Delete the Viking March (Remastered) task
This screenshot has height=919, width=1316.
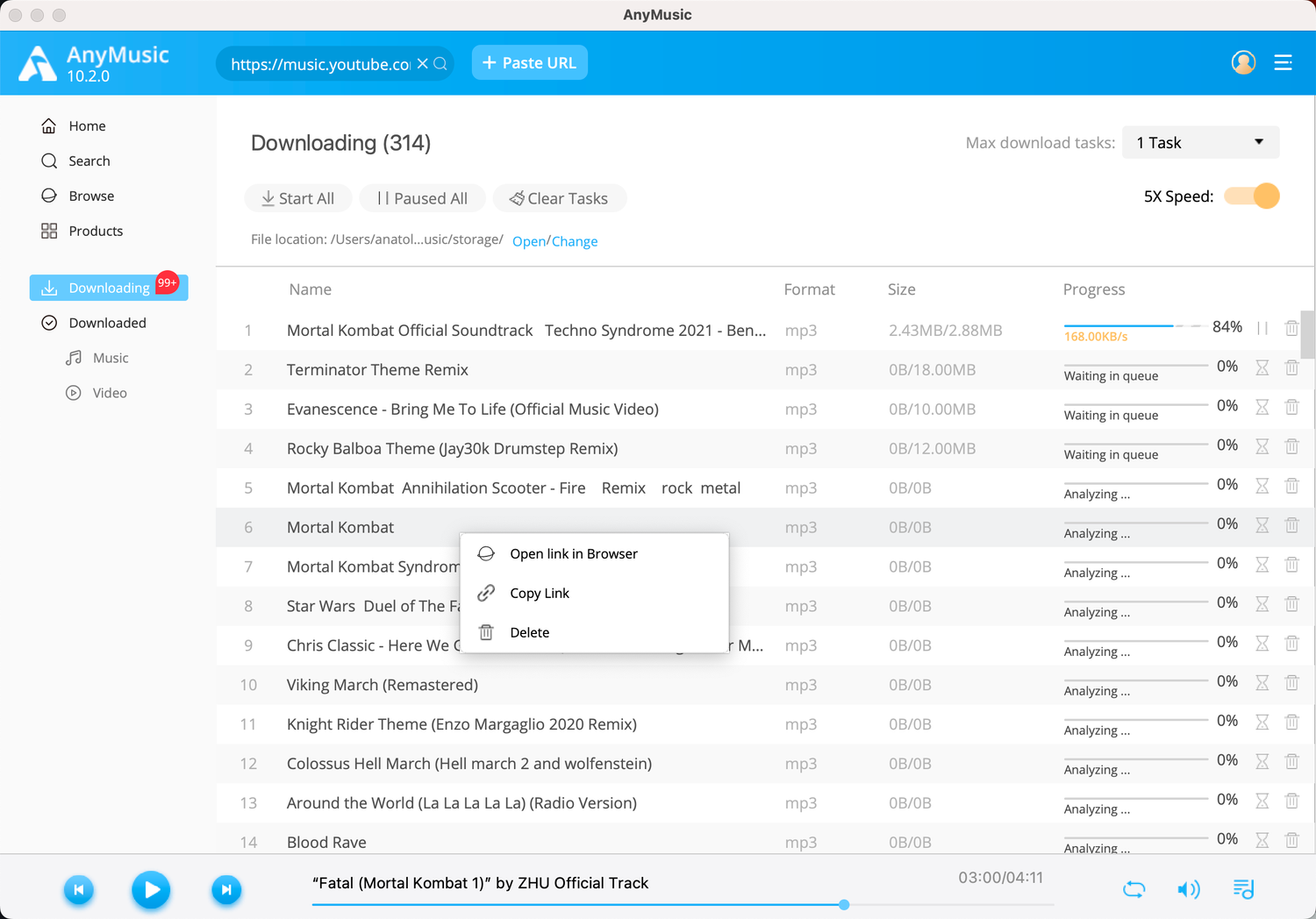(x=1291, y=683)
